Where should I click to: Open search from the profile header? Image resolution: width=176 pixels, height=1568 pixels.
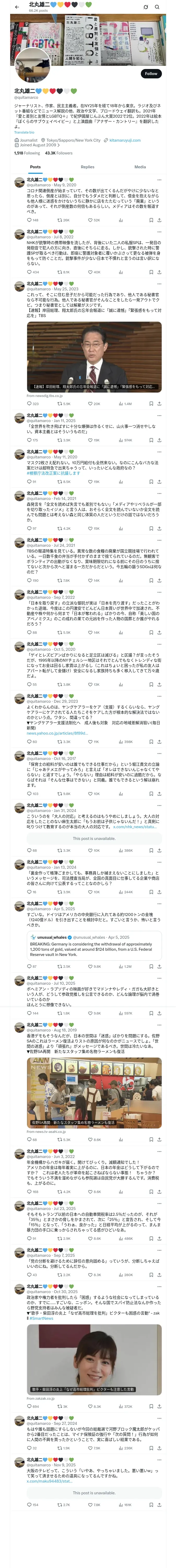coord(157,7)
